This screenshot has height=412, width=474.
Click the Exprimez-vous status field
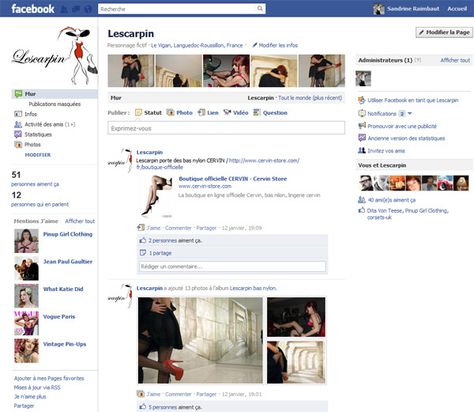(x=226, y=128)
